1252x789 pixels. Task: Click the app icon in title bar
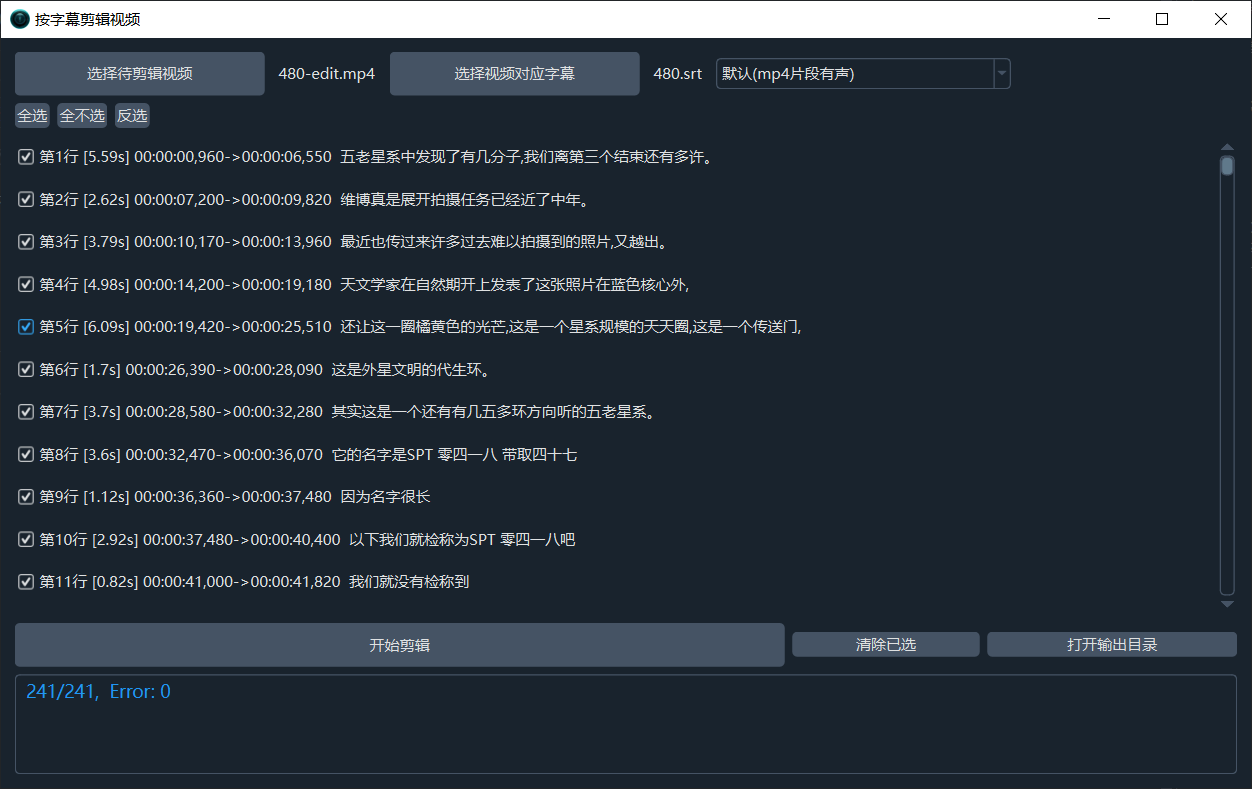click(x=19, y=19)
